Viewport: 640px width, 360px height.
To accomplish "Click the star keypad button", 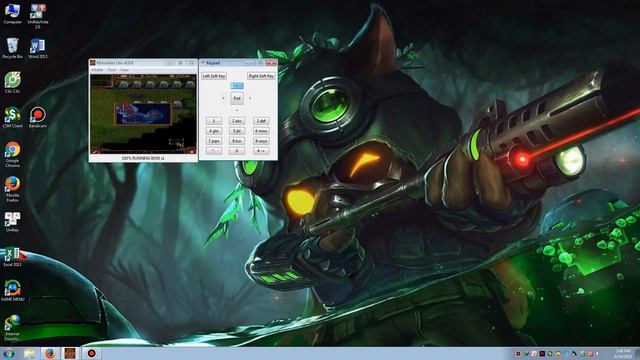I will pyautogui.click(x=214, y=151).
